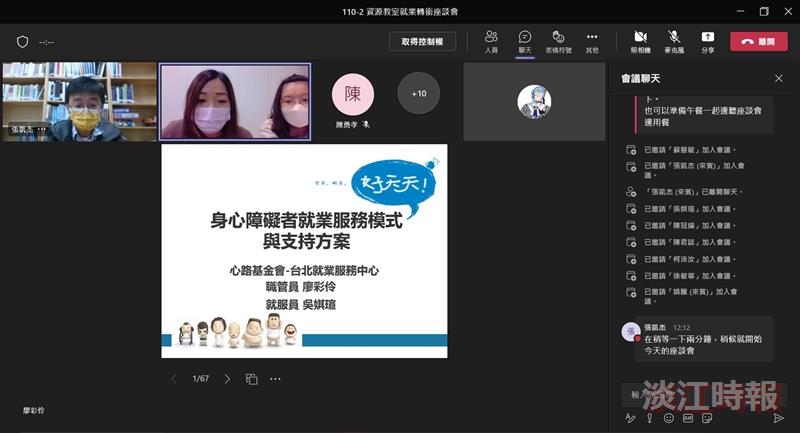800x433 pixels.
Task: Leave the meeting with red button
Action: (759, 41)
